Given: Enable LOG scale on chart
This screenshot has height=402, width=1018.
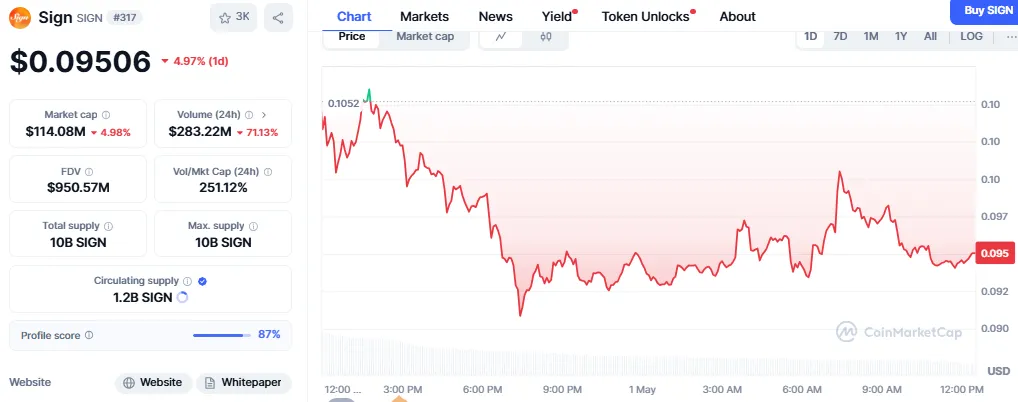Looking at the screenshot, I should click(971, 37).
